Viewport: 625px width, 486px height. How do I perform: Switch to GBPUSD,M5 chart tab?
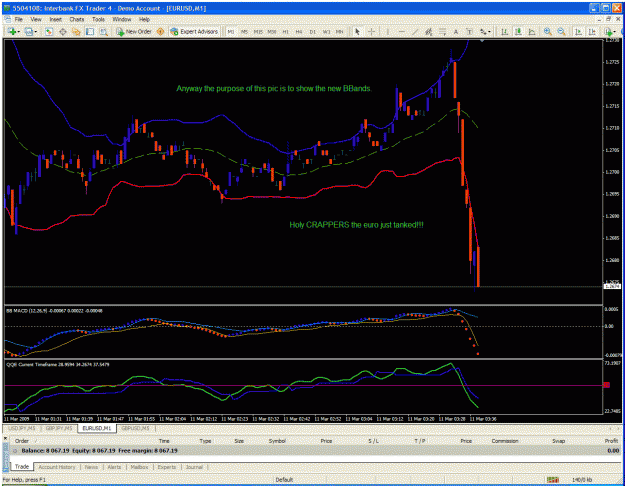[x=136, y=428]
